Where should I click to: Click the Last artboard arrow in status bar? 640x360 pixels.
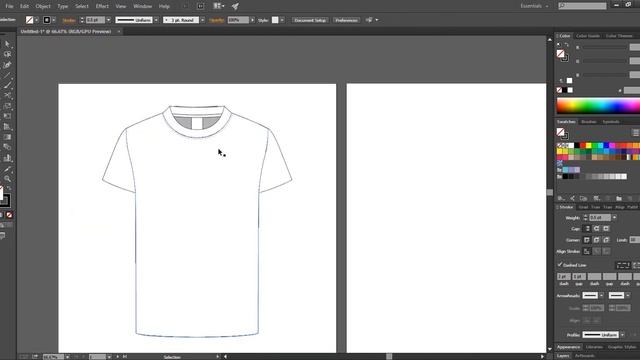(125, 357)
